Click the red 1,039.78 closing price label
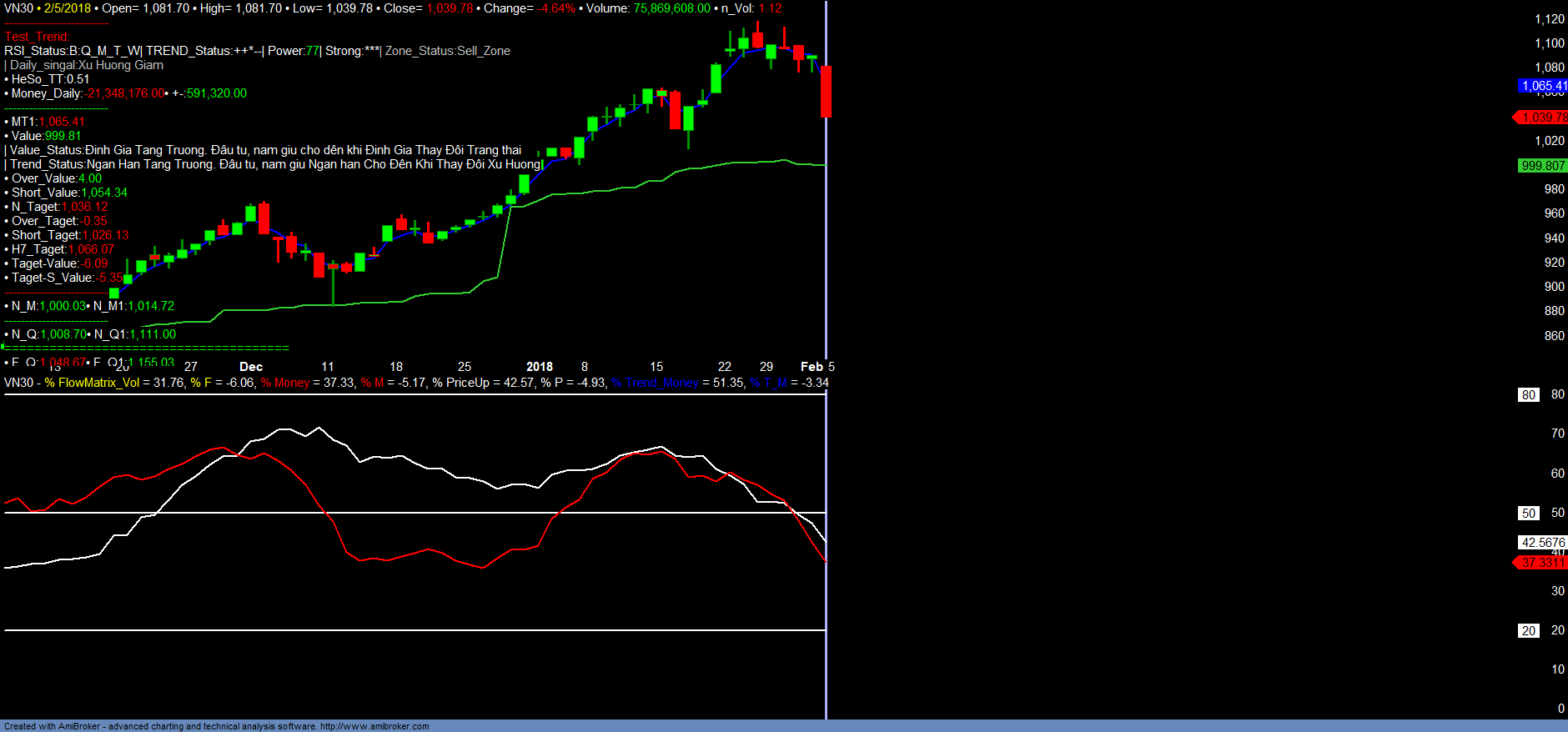This screenshot has width=1568, height=732. tap(1542, 118)
